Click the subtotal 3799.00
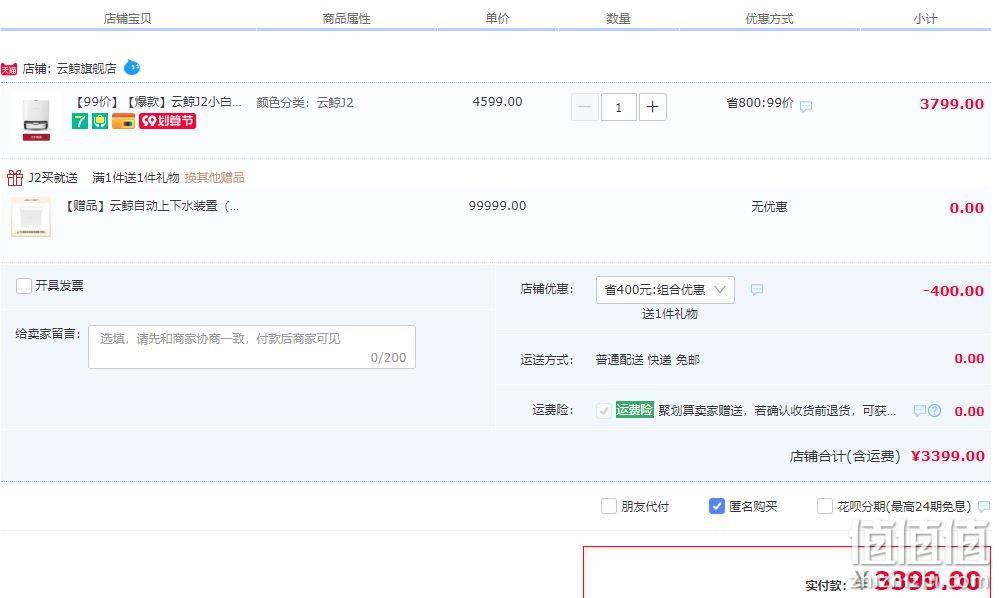 coord(952,104)
